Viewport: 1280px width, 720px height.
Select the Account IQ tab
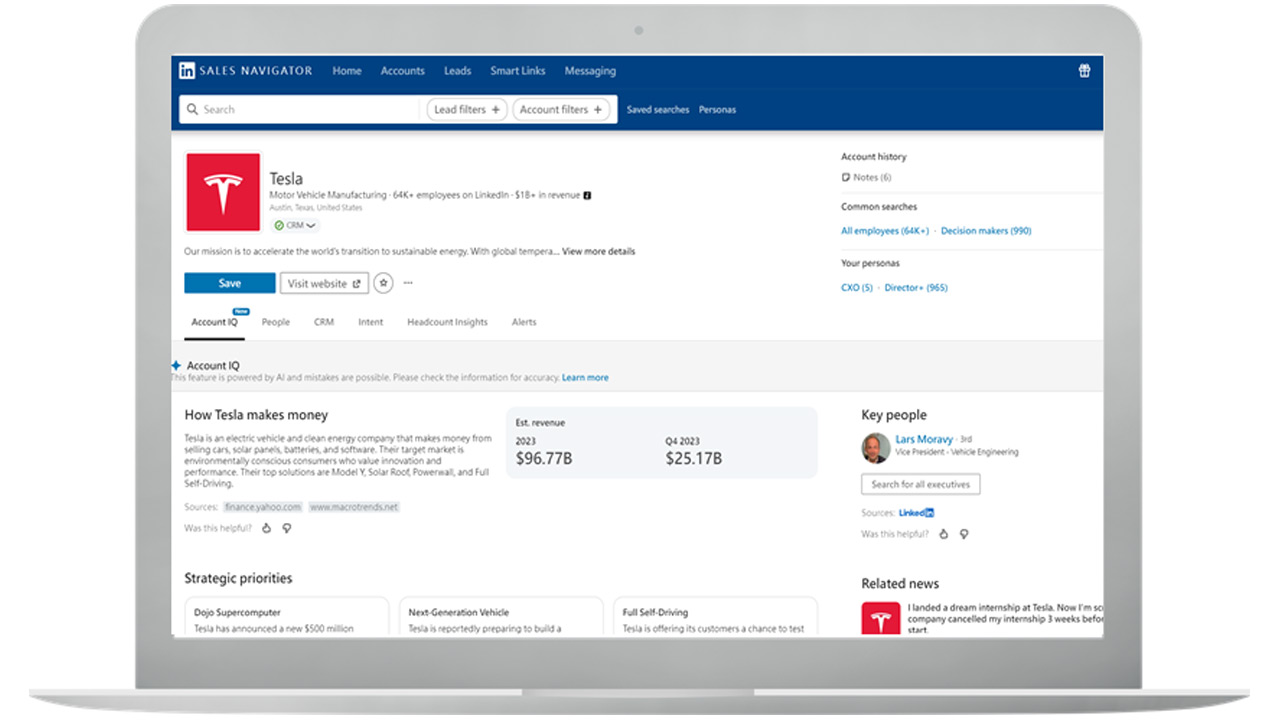point(215,322)
